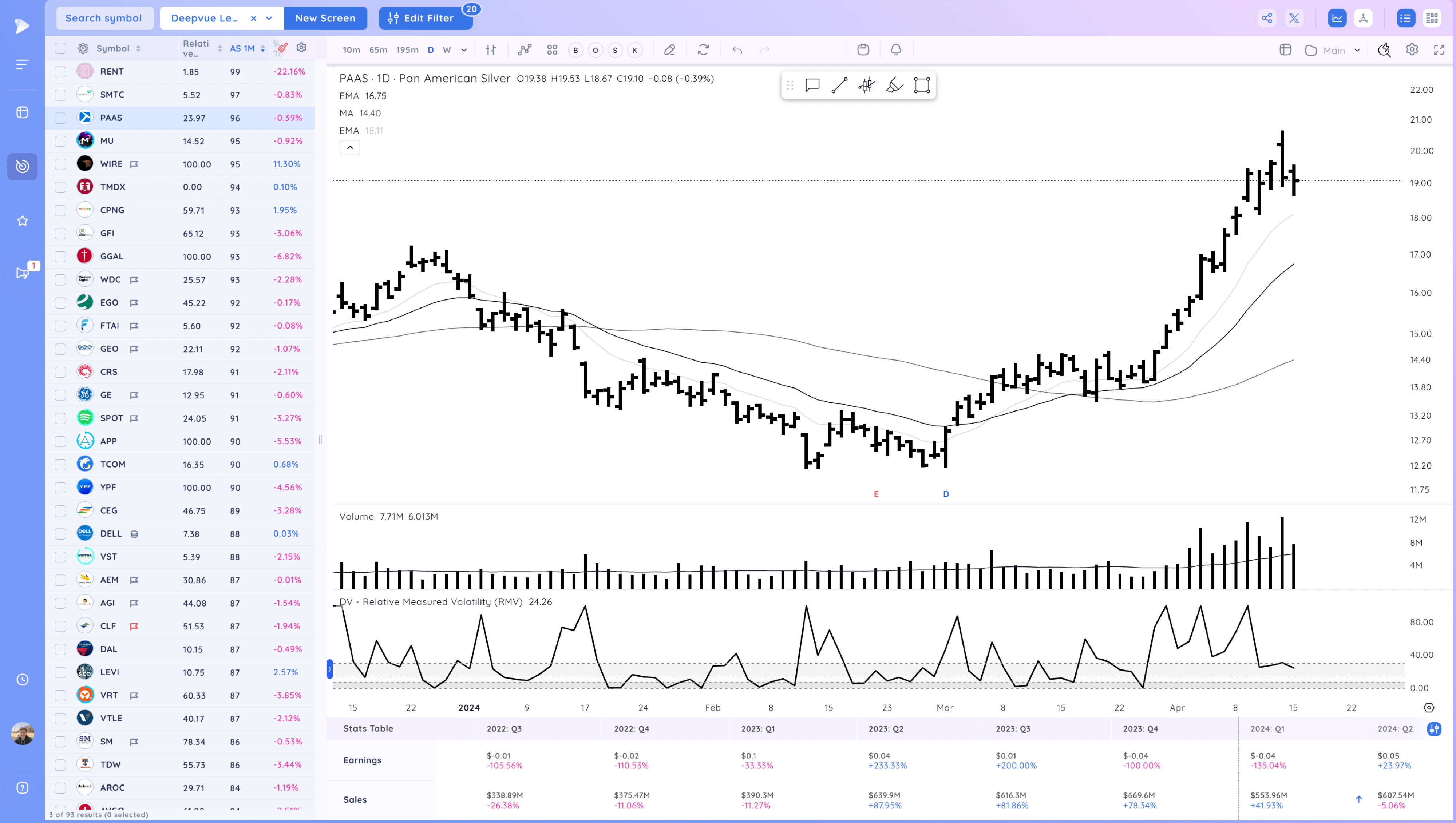Click the upward arrow expander near 2024 Q1 sales
1456x823 pixels.
point(1359,799)
